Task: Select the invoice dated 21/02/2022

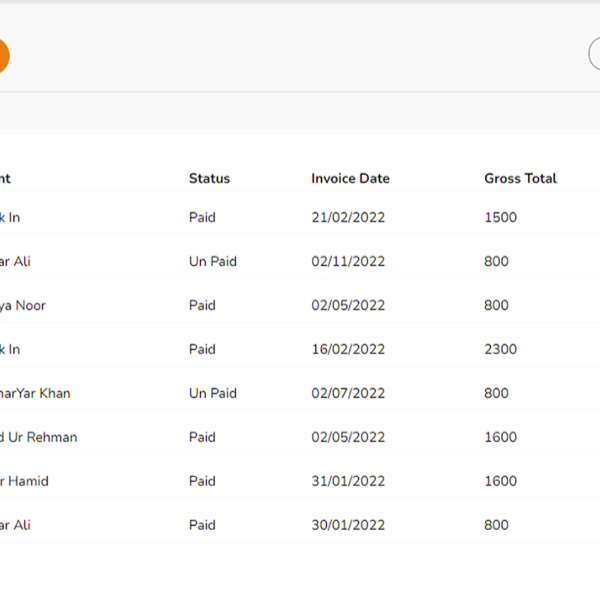Action: coord(347,217)
